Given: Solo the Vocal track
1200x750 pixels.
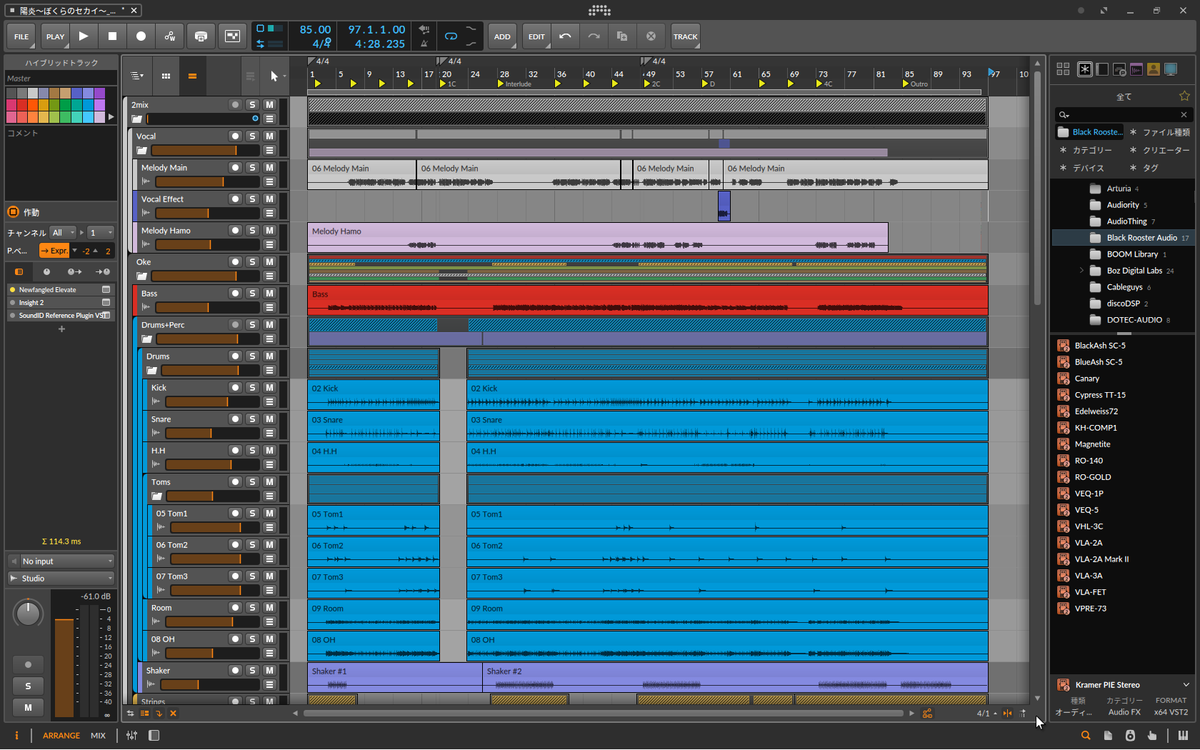Looking at the screenshot, I should 252,136.
